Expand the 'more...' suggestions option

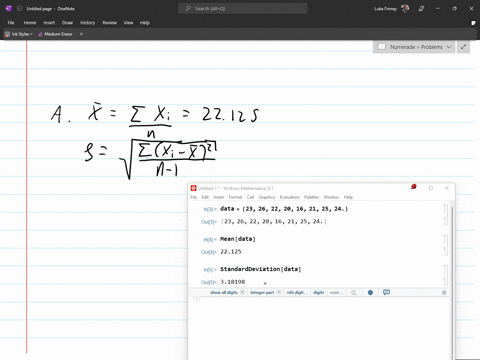point(335,292)
